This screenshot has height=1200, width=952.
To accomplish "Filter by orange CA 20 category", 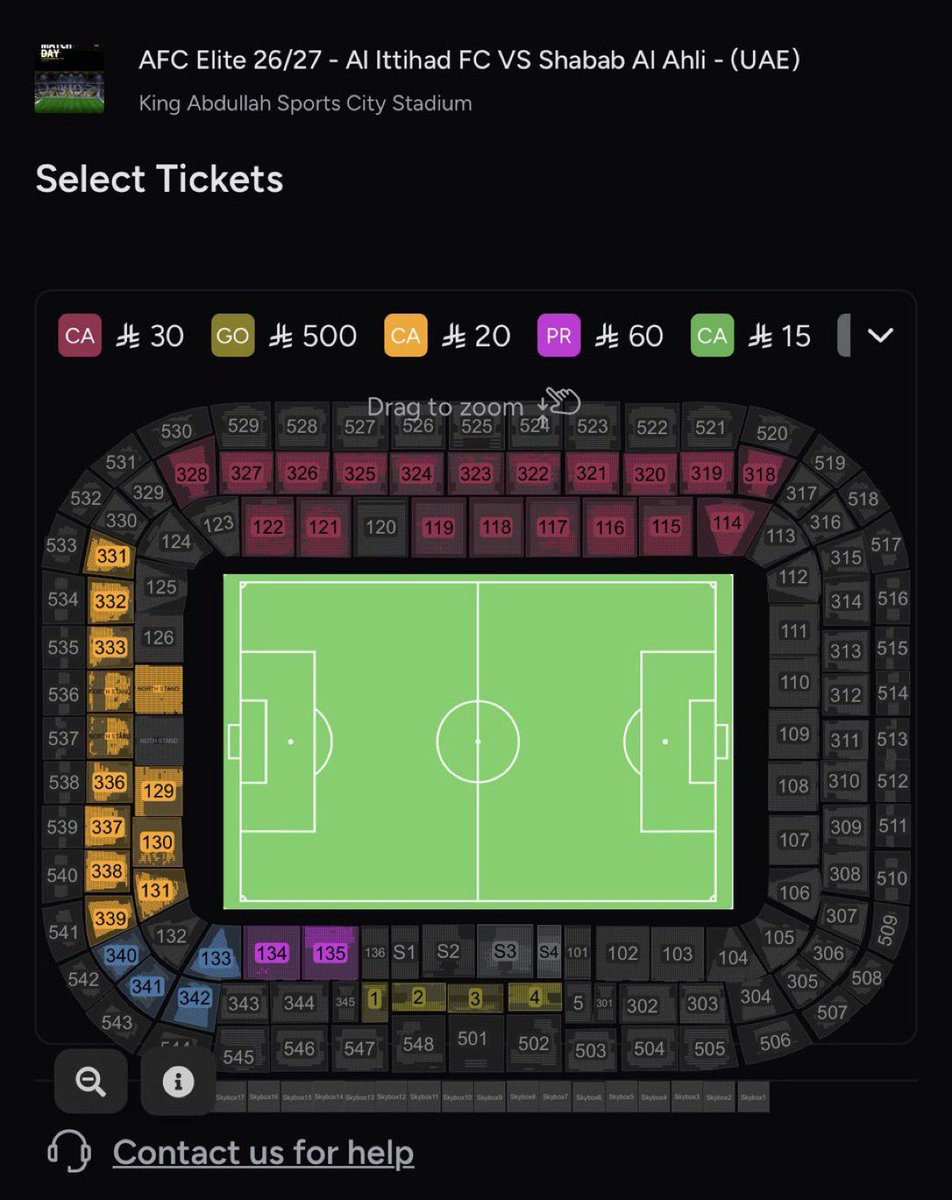I will [x=448, y=336].
